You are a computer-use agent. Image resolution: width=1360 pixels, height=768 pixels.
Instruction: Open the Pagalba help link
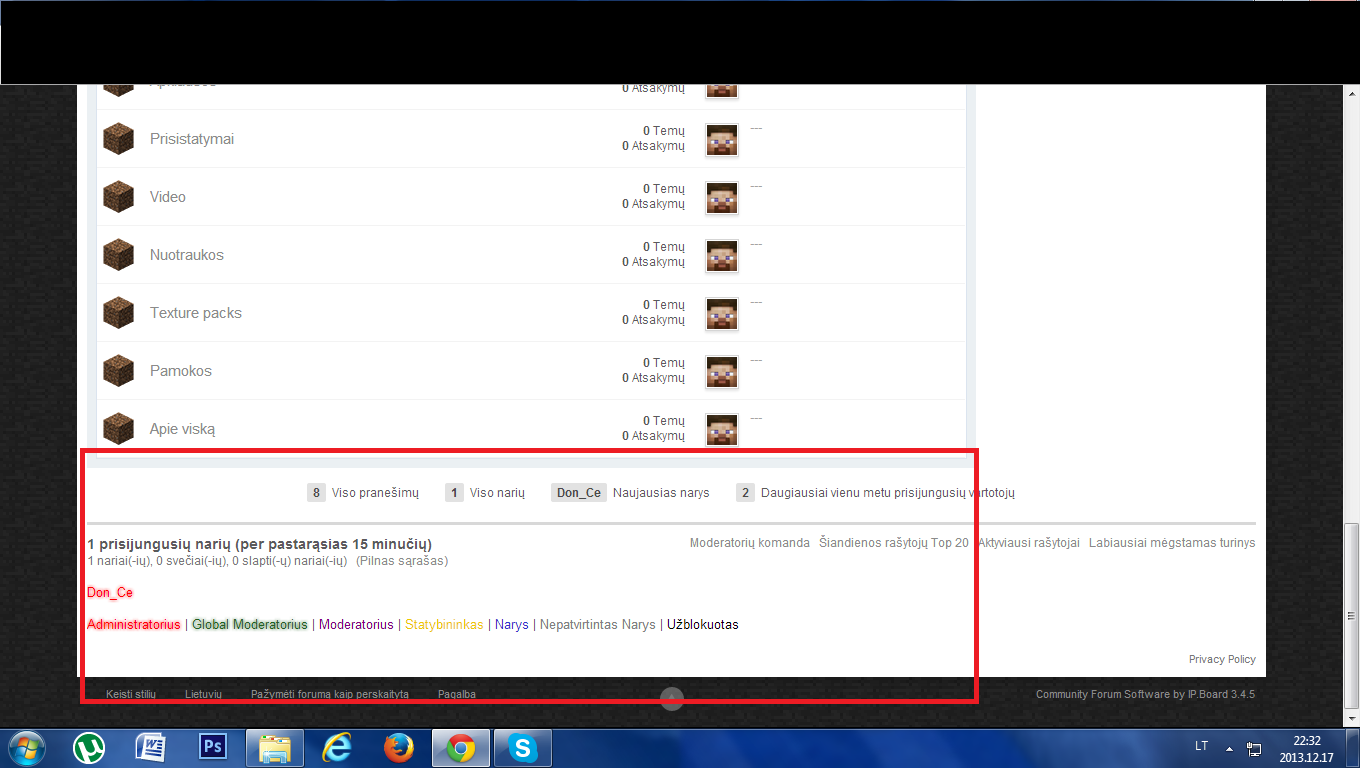pyautogui.click(x=457, y=694)
